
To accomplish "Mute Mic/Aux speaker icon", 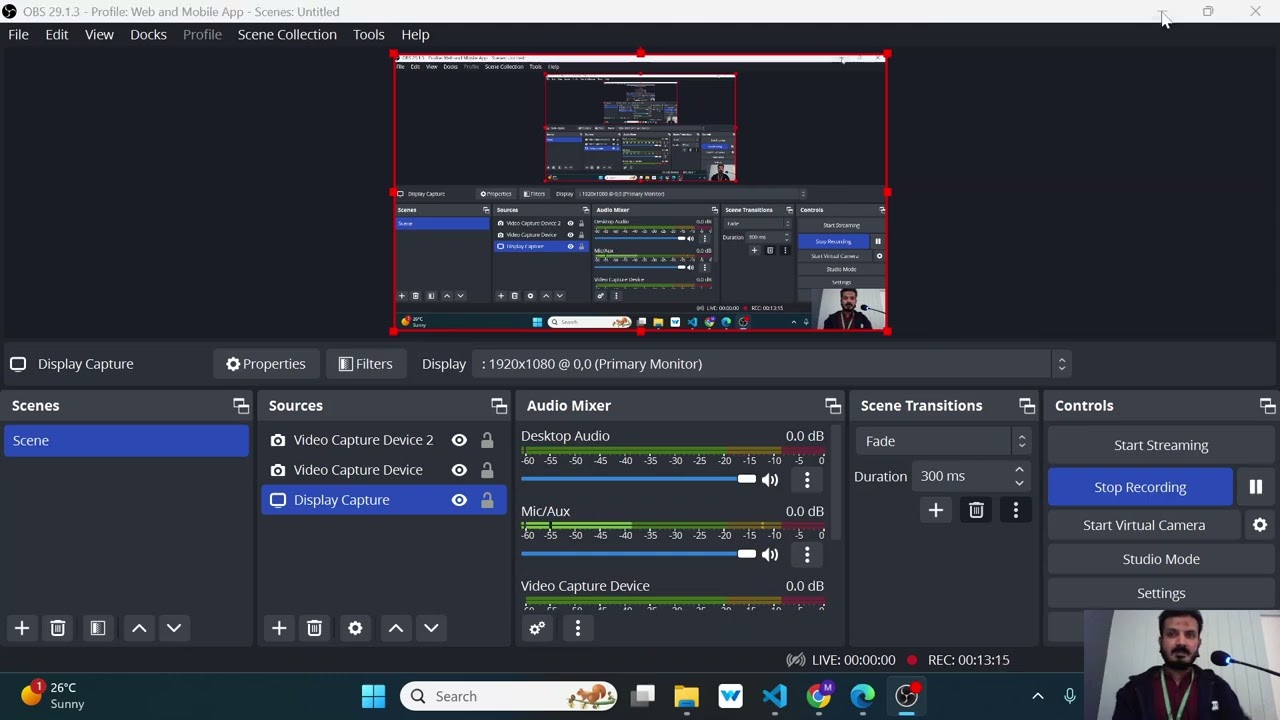I will 770,554.
